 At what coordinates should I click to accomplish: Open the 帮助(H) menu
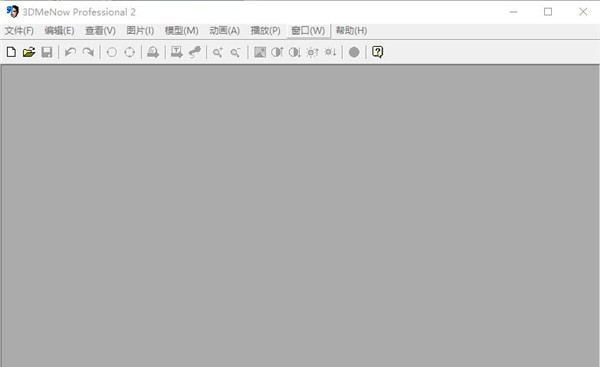351,31
